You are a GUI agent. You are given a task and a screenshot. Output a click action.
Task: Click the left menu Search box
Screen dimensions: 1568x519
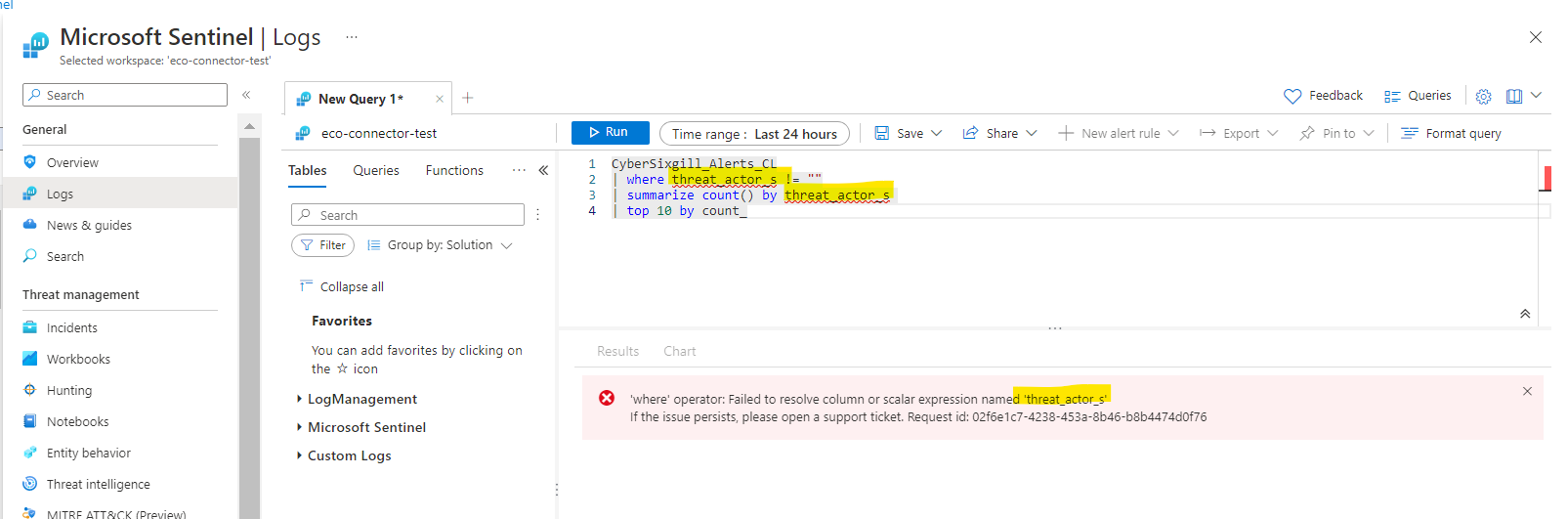pos(125,95)
